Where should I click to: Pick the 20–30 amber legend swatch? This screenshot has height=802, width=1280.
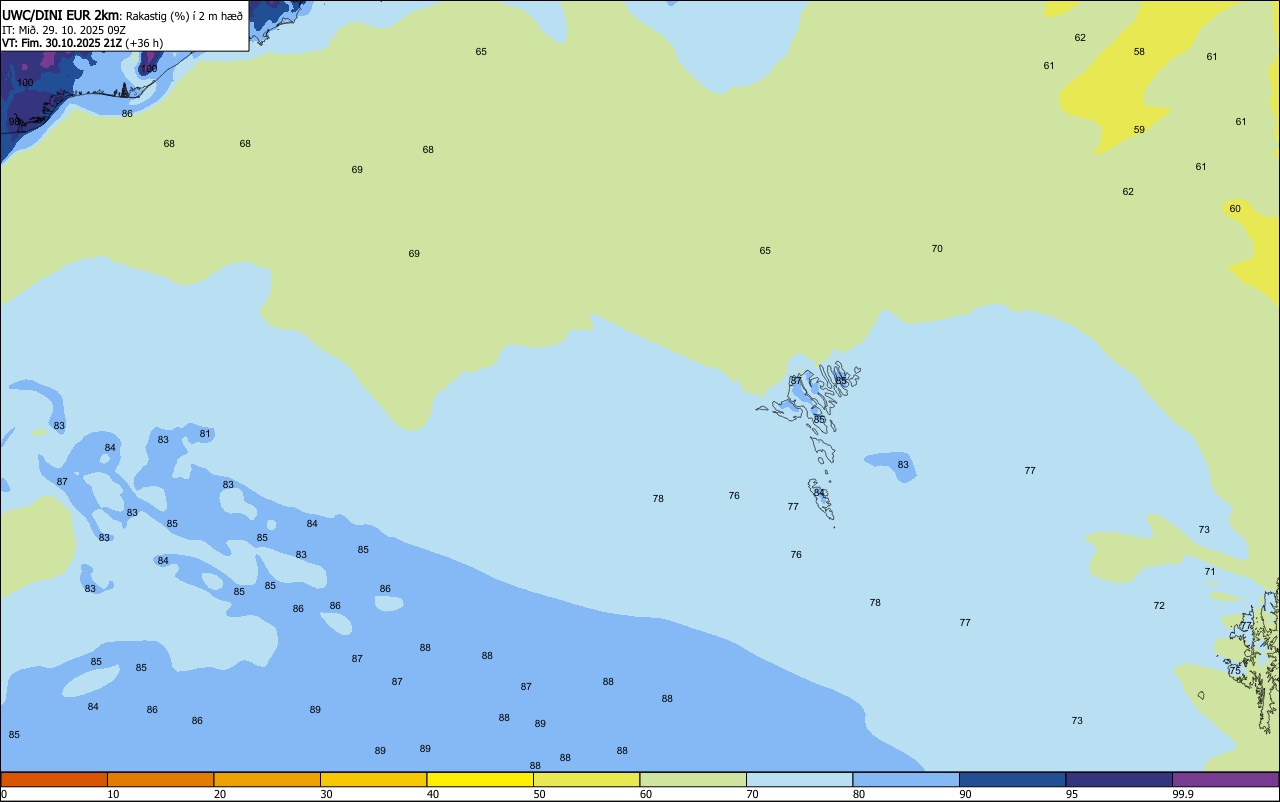(267, 779)
